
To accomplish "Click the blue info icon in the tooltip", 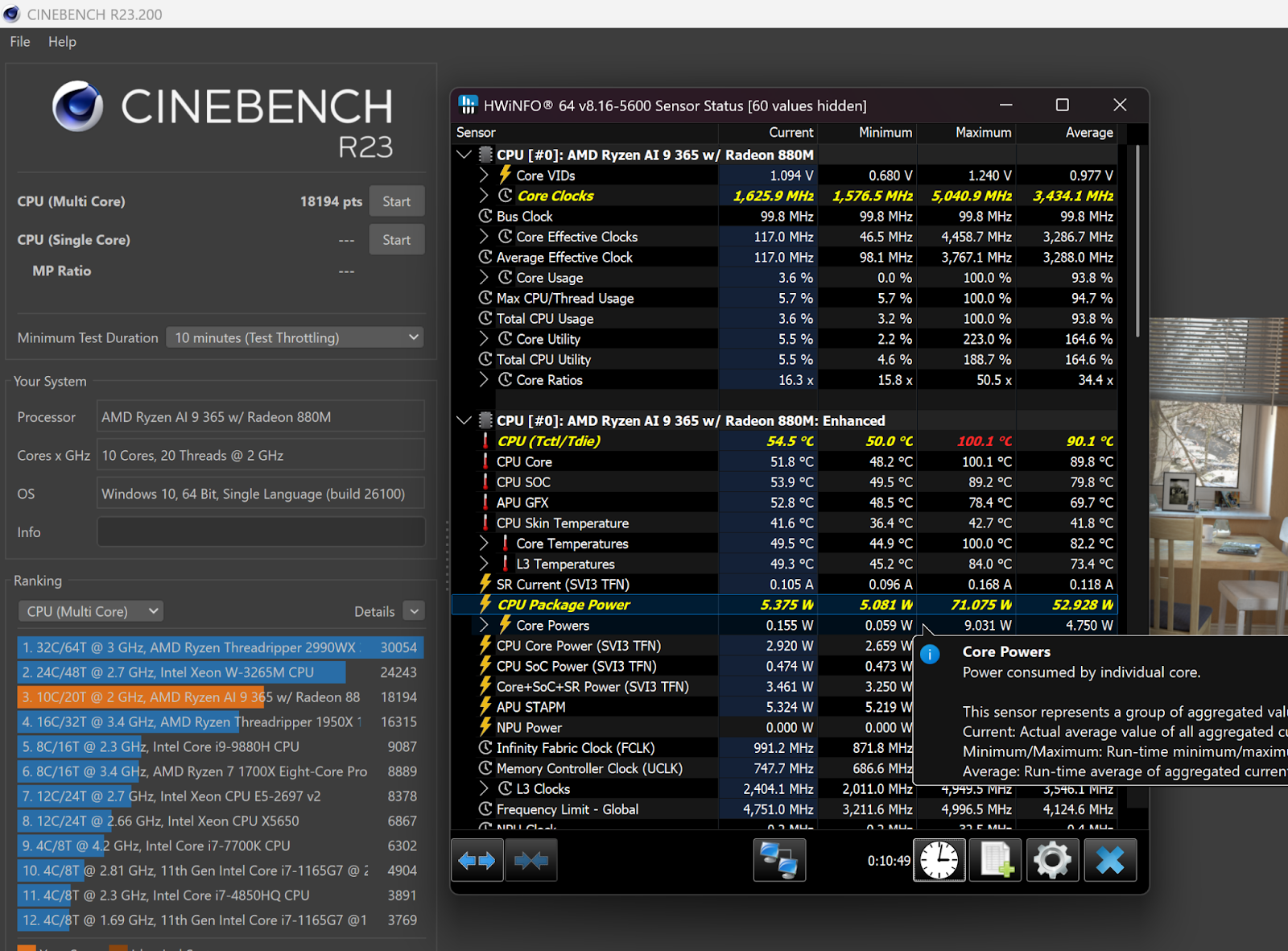I will pyautogui.click(x=930, y=654).
